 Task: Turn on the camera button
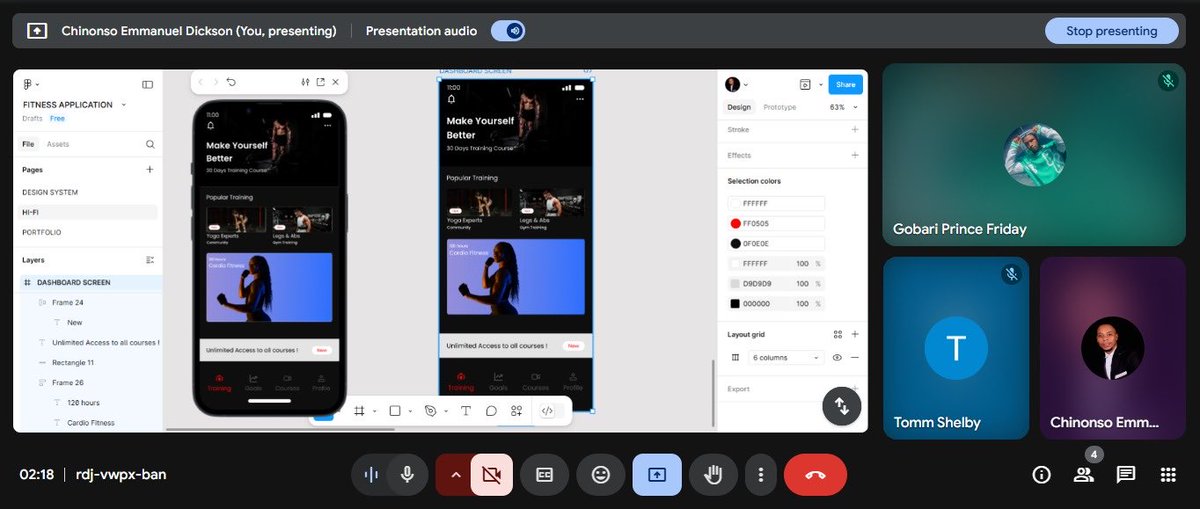[491, 475]
